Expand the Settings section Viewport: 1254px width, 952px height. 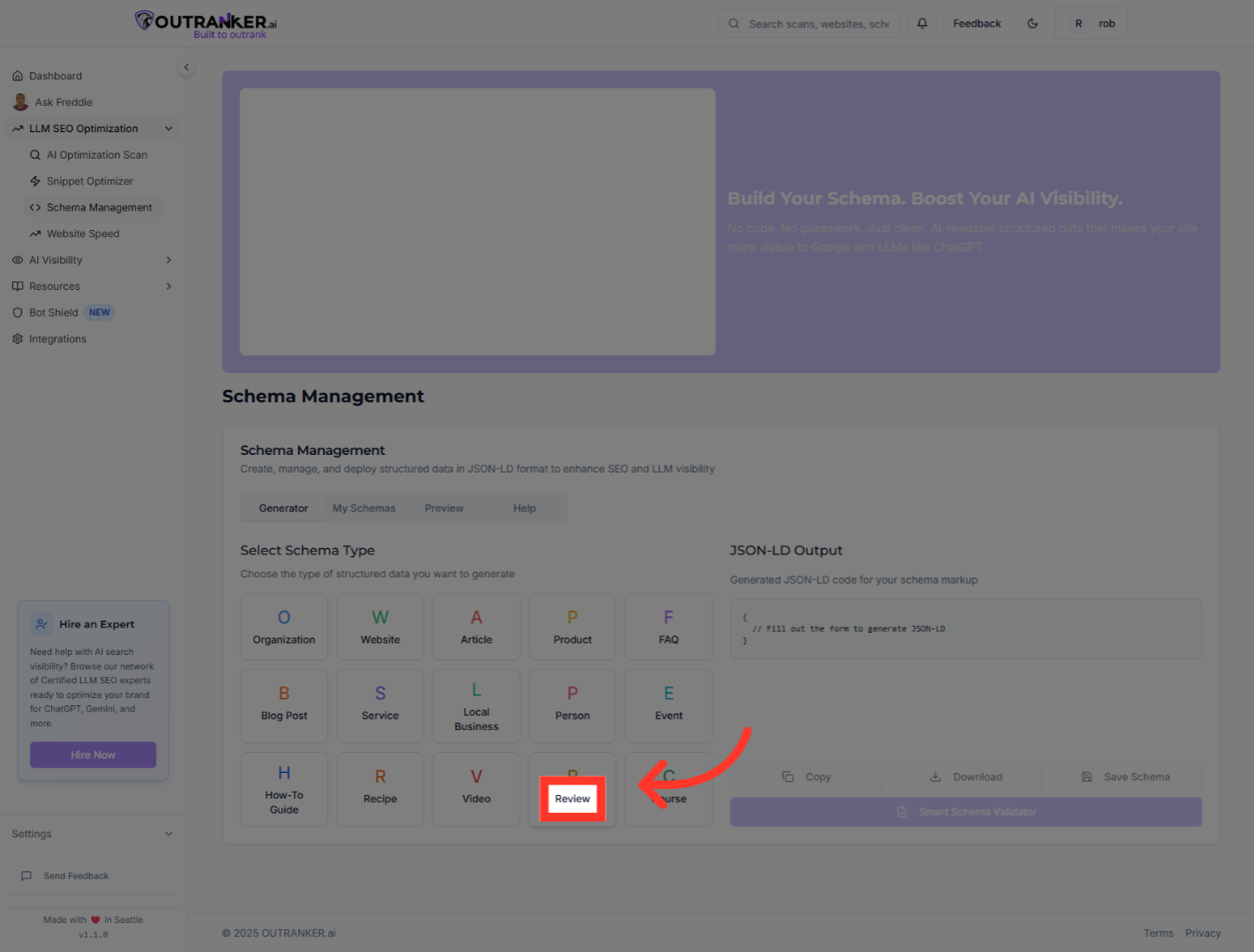click(93, 834)
